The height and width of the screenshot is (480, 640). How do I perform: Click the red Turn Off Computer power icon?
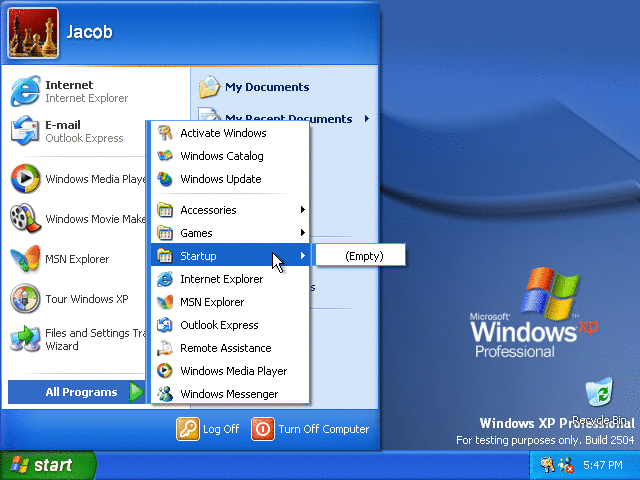[262, 429]
